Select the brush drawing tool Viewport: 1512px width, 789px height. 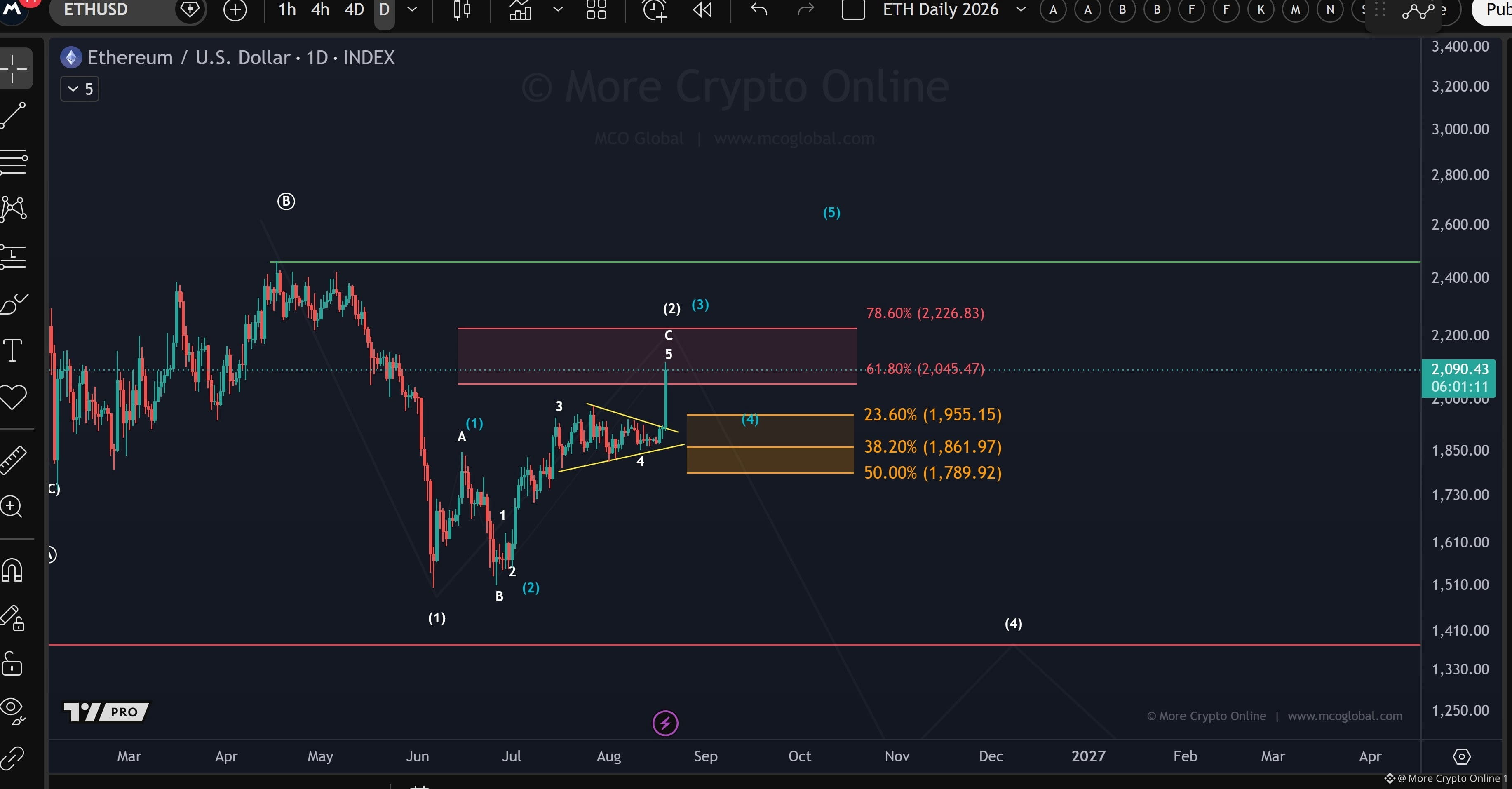click(x=14, y=303)
